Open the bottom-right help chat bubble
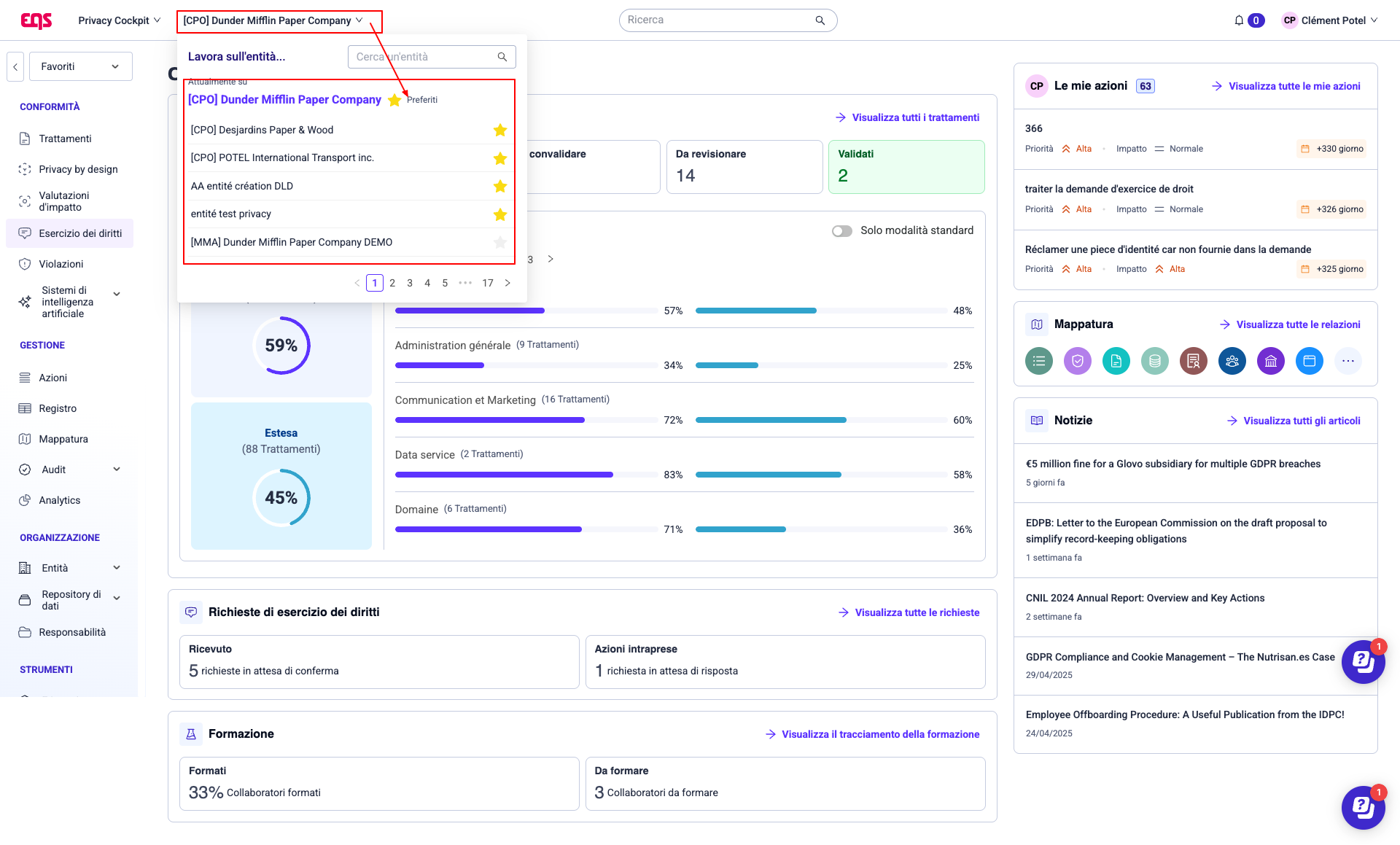Image resolution: width=1400 pixels, height=845 pixels. click(x=1364, y=808)
